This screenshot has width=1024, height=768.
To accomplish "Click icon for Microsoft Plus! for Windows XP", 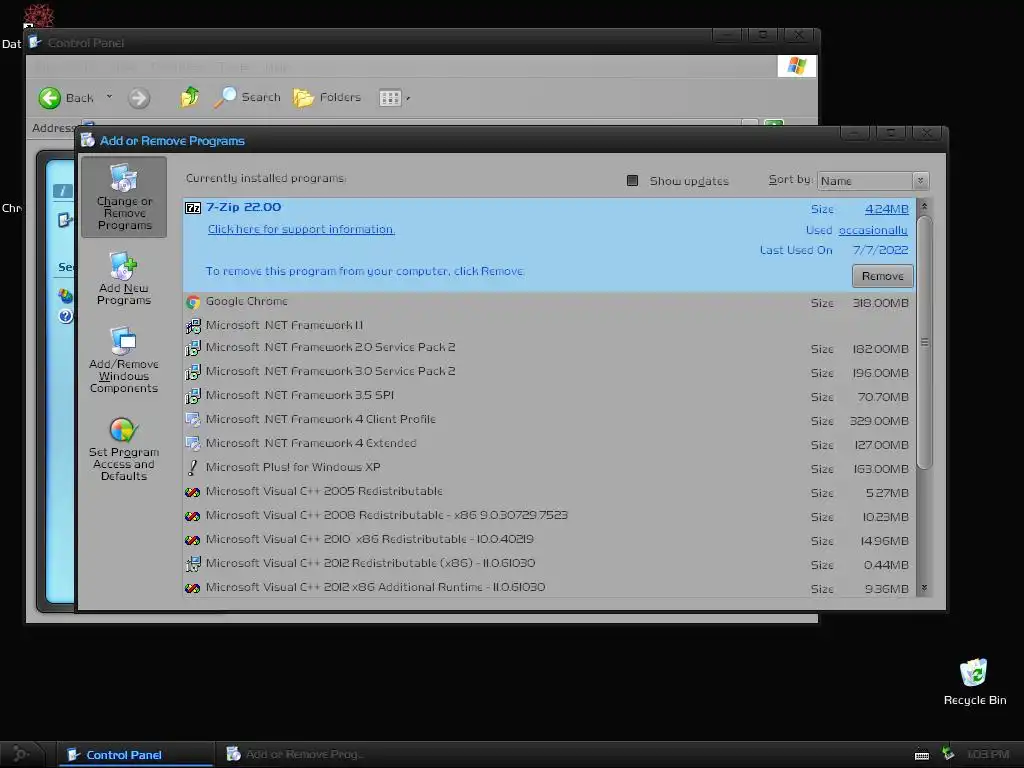I will [x=193, y=468].
